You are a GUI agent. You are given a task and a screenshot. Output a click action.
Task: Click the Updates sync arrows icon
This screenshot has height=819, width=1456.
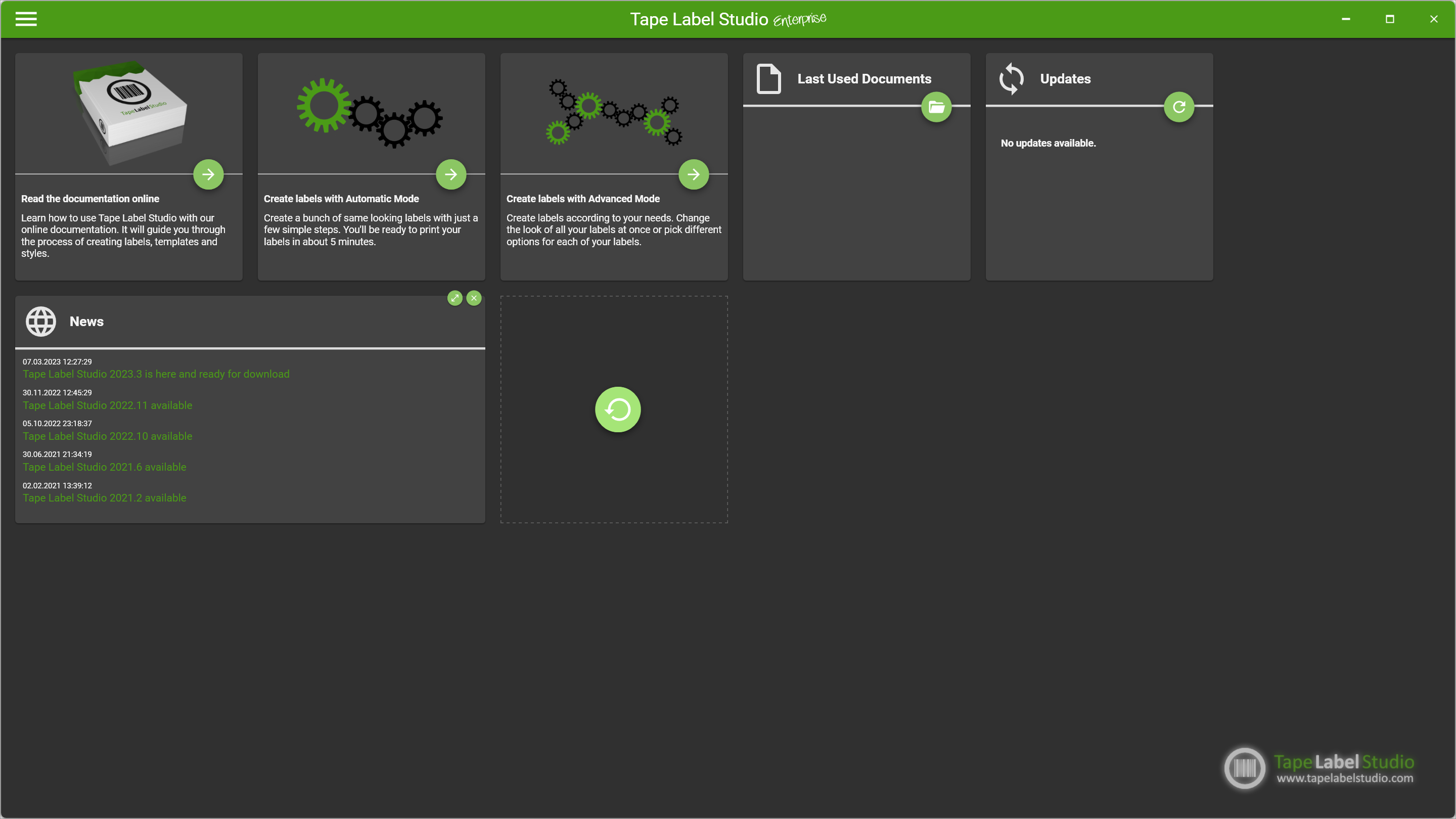[x=1011, y=78]
